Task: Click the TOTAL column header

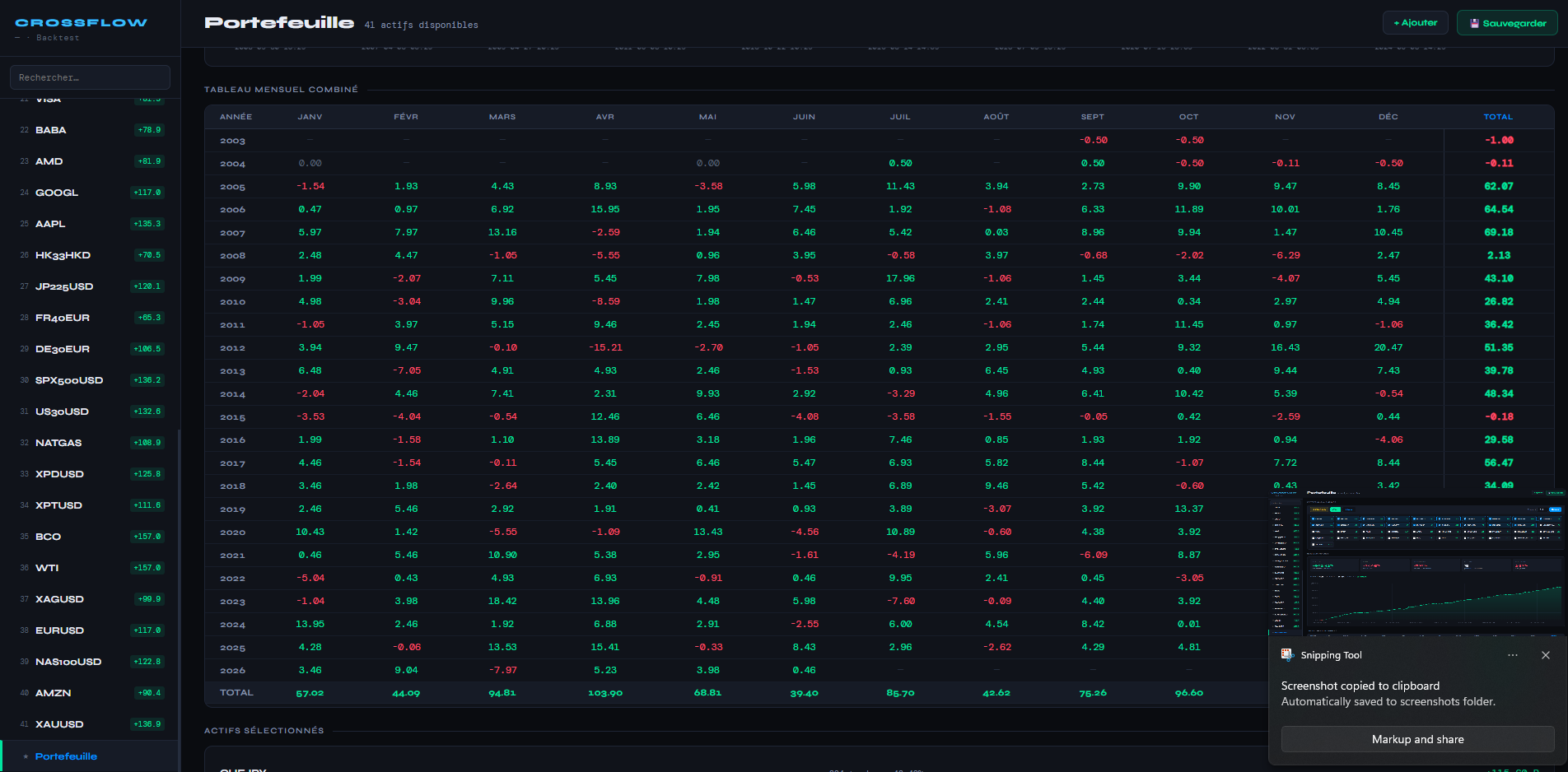Action: (1498, 117)
